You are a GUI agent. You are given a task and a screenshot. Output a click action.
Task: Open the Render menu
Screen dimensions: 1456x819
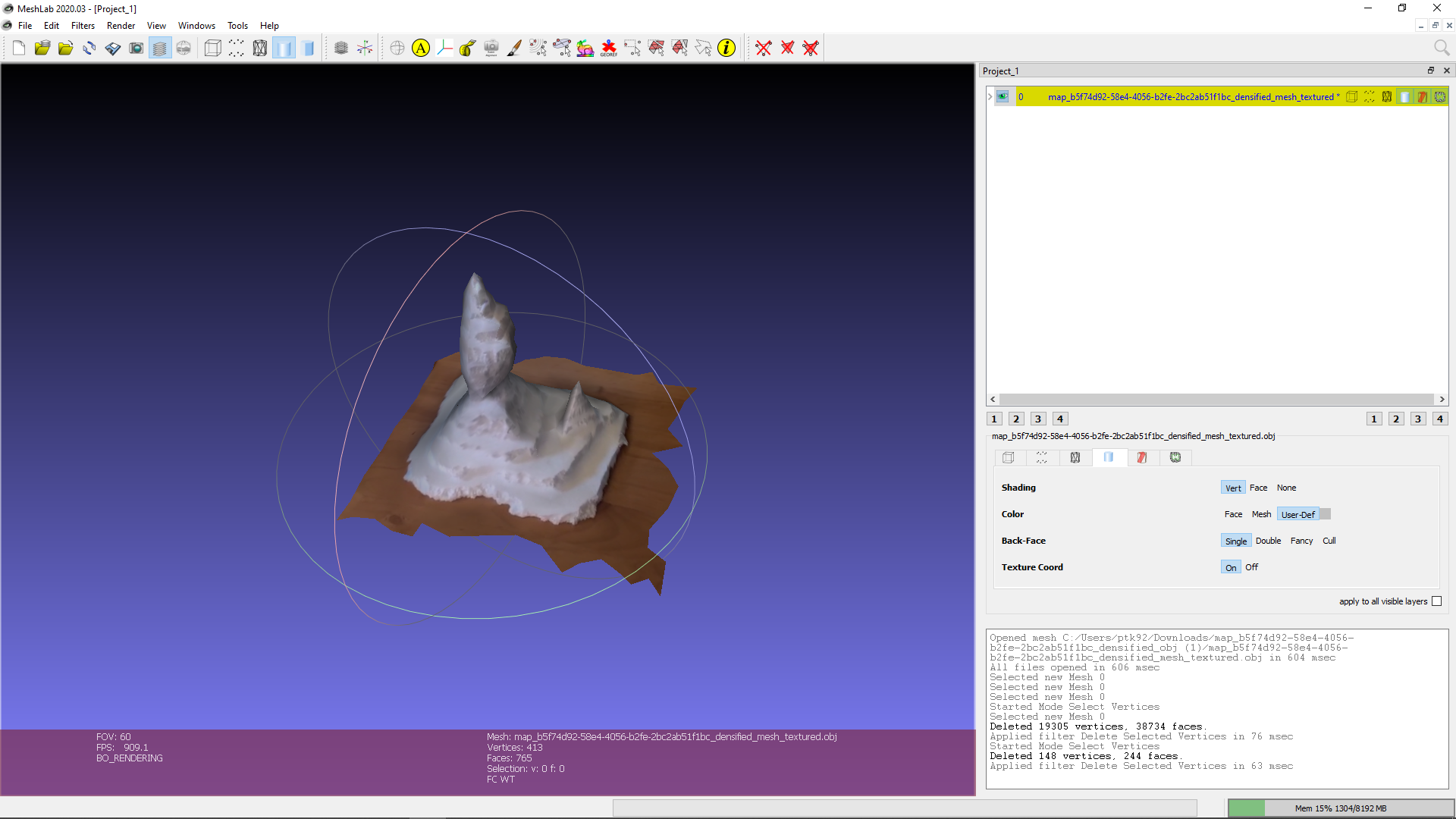121,25
